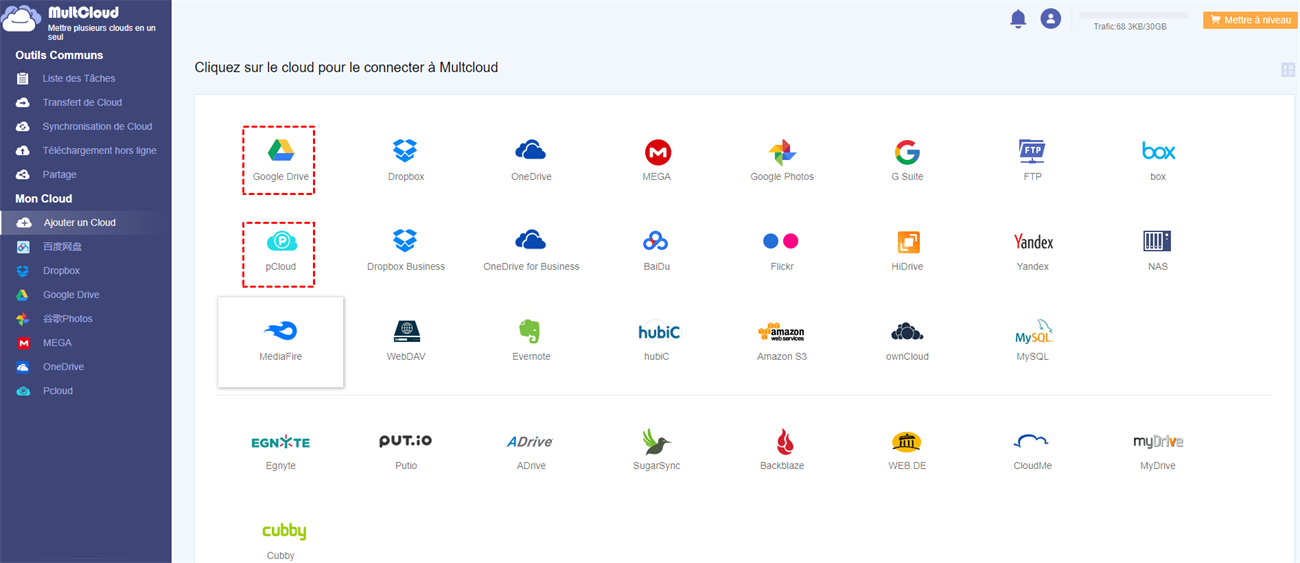Image resolution: width=1300 pixels, height=563 pixels.
Task: Select the MyDrive icon
Action: click(1158, 441)
